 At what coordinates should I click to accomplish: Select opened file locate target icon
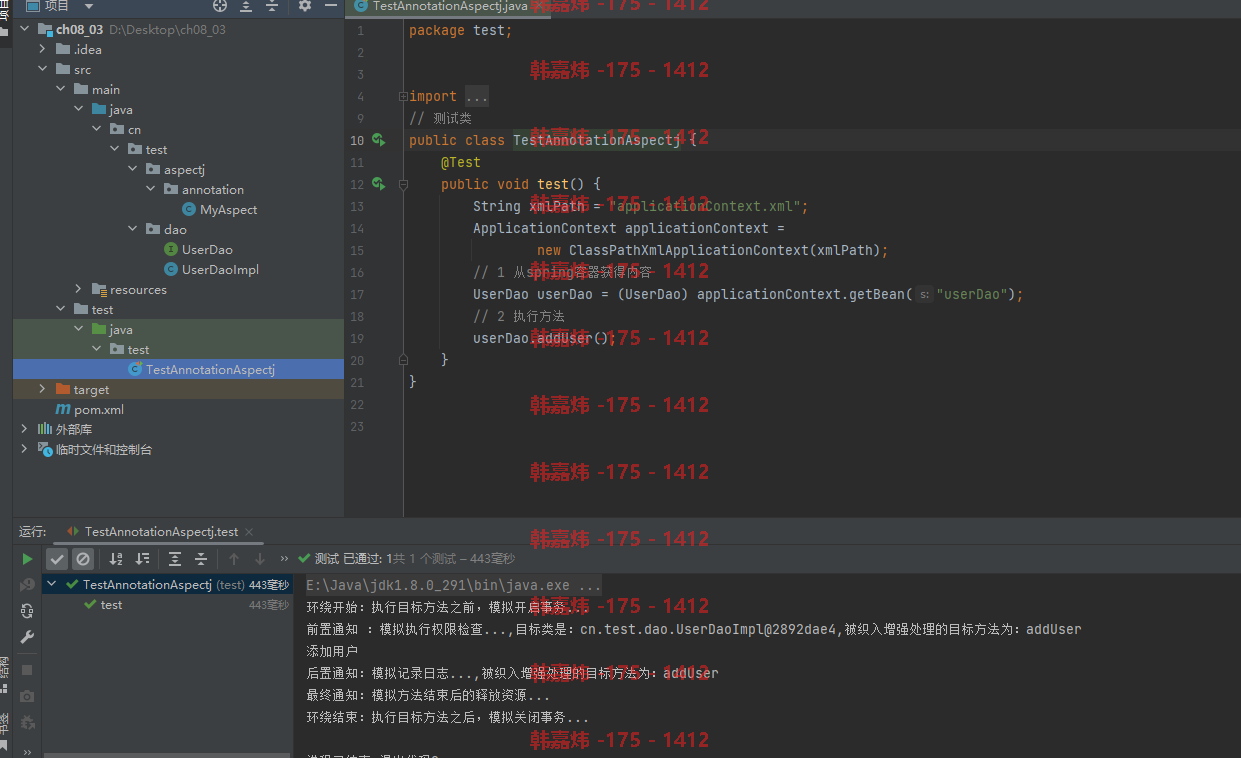pyautogui.click(x=220, y=5)
